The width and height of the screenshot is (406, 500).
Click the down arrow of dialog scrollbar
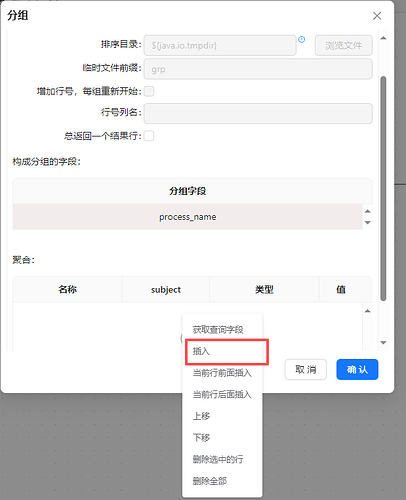pyautogui.click(x=383, y=343)
